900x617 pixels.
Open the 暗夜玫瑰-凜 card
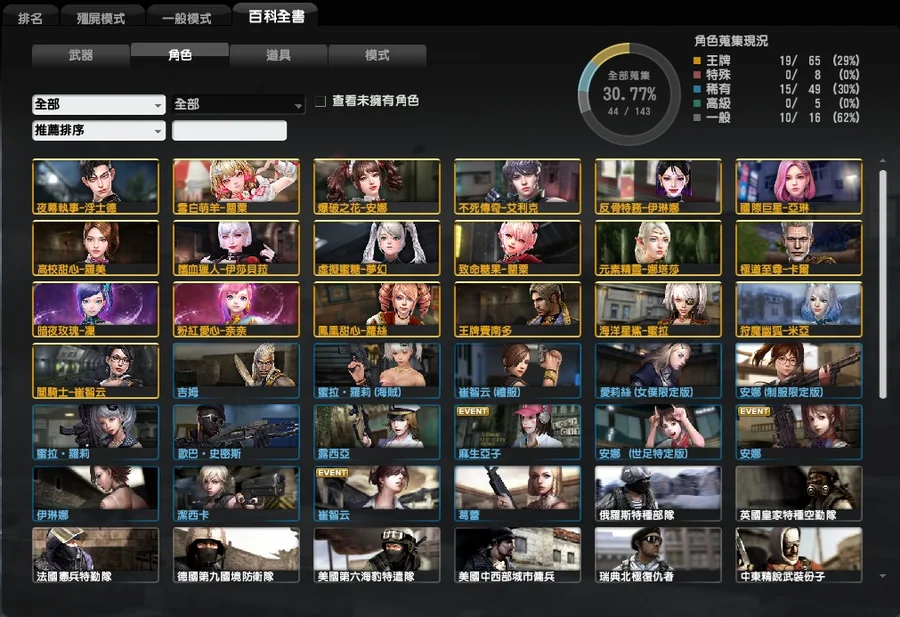(x=95, y=309)
